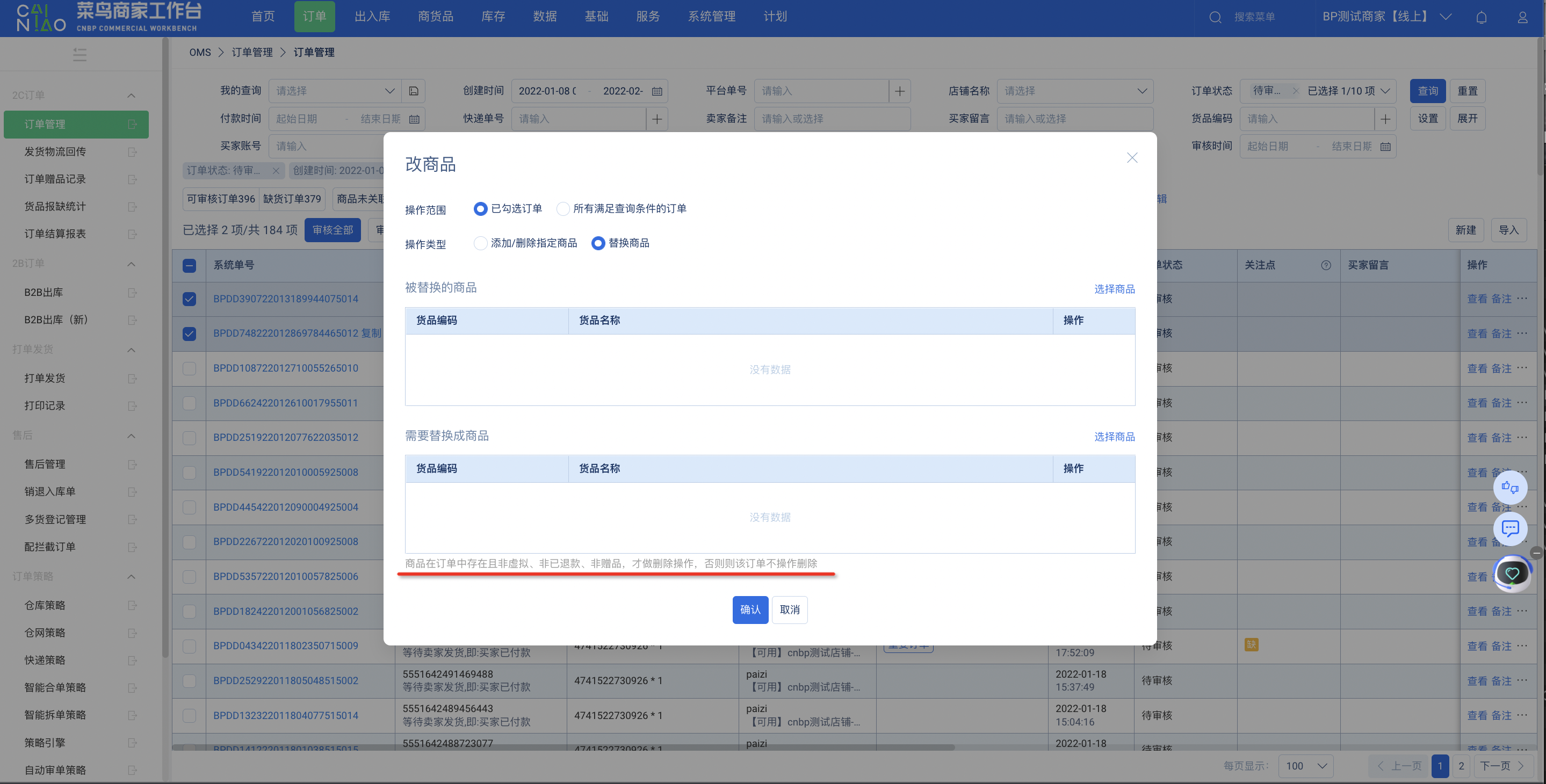Choose the 替换商品 operation type
This screenshot has height=784, width=1546.
tap(598, 243)
